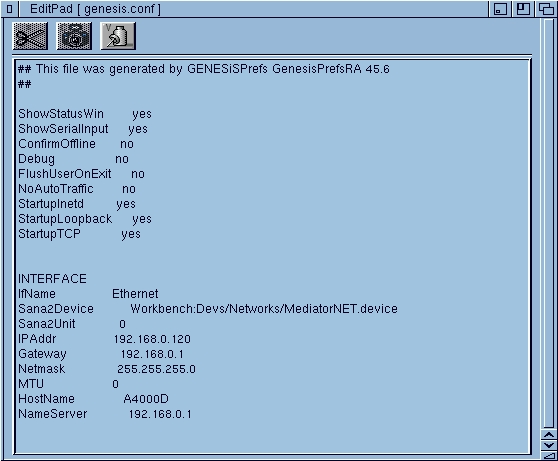Click the zoom gadget in title bar

[x=523, y=9]
